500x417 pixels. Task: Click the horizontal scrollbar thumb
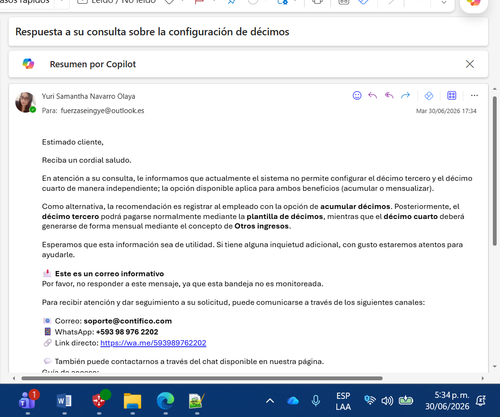click(x=202, y=378)
